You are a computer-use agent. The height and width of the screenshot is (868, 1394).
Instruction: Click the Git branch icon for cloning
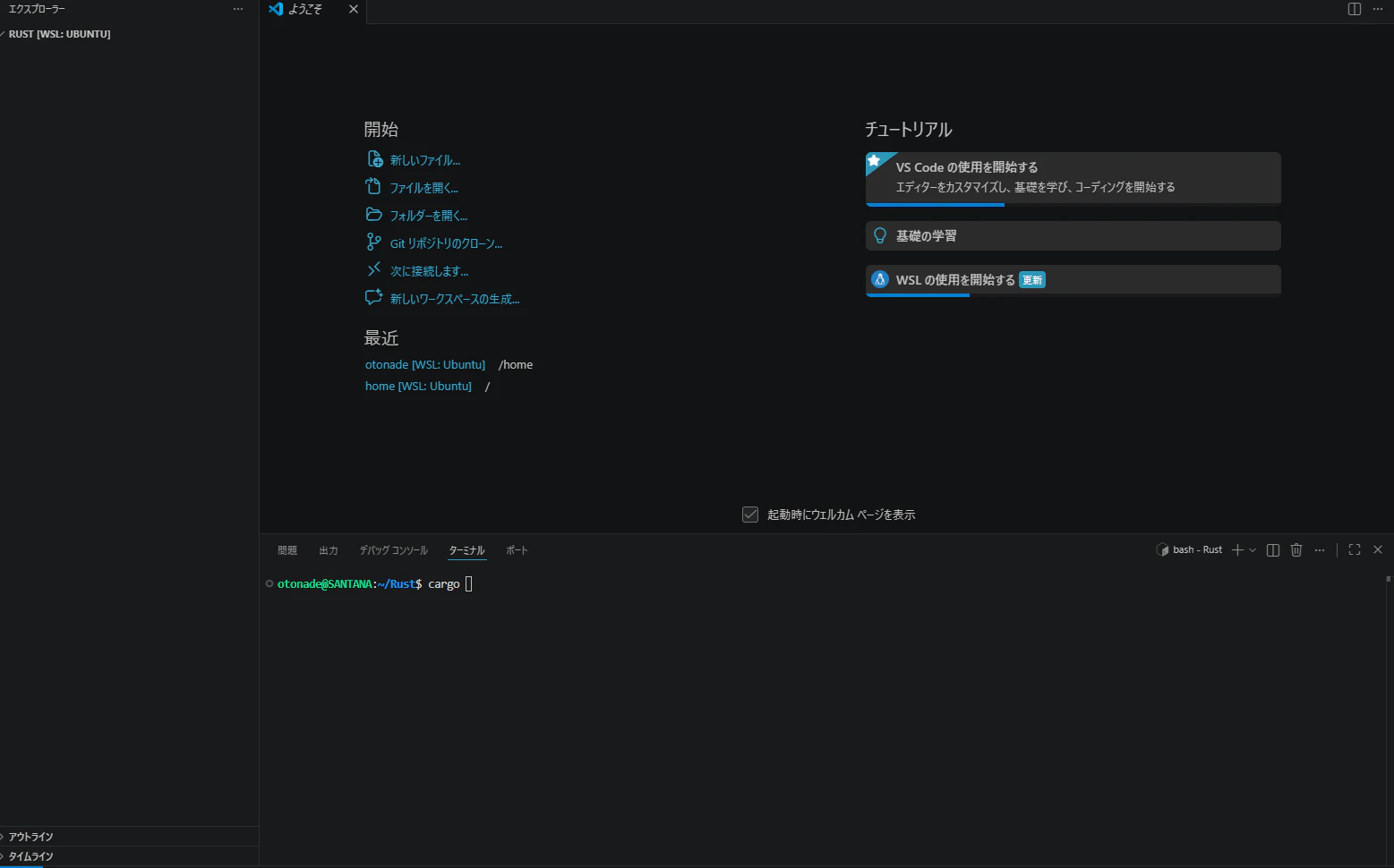[373, 242]
